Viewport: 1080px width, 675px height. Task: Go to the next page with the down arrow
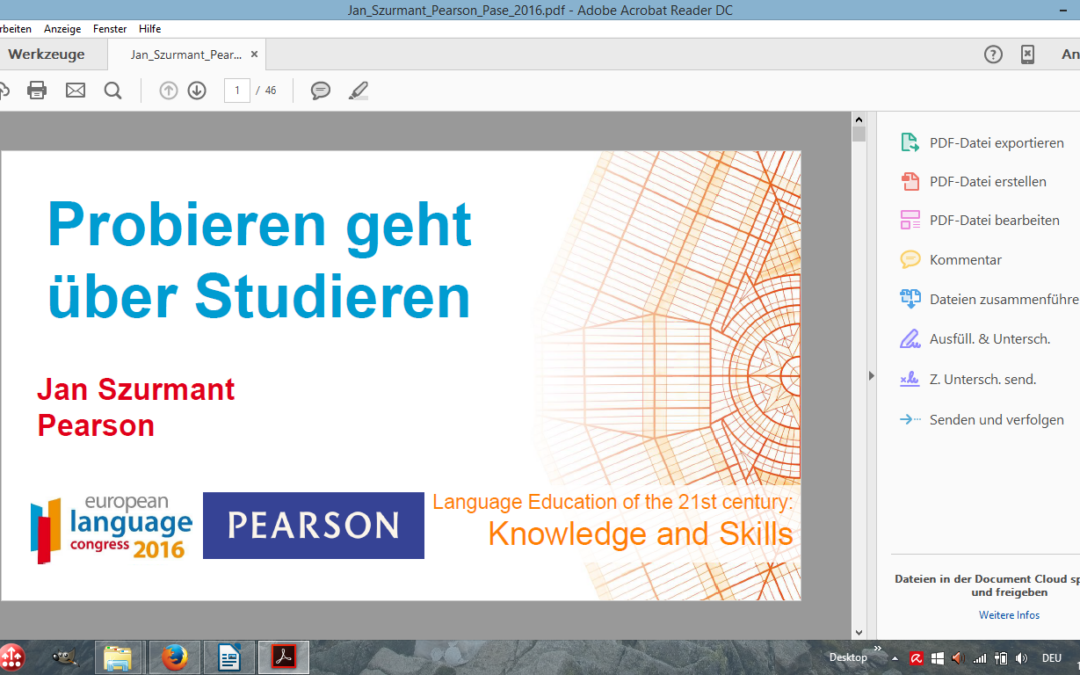197,90
